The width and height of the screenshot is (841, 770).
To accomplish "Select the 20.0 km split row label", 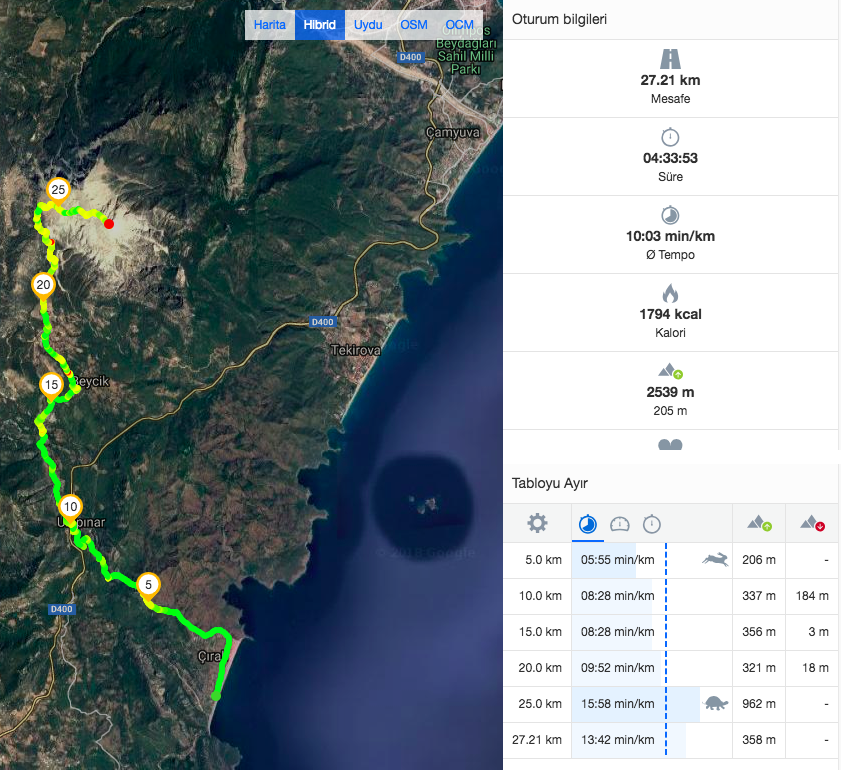I will click(540, 668).
